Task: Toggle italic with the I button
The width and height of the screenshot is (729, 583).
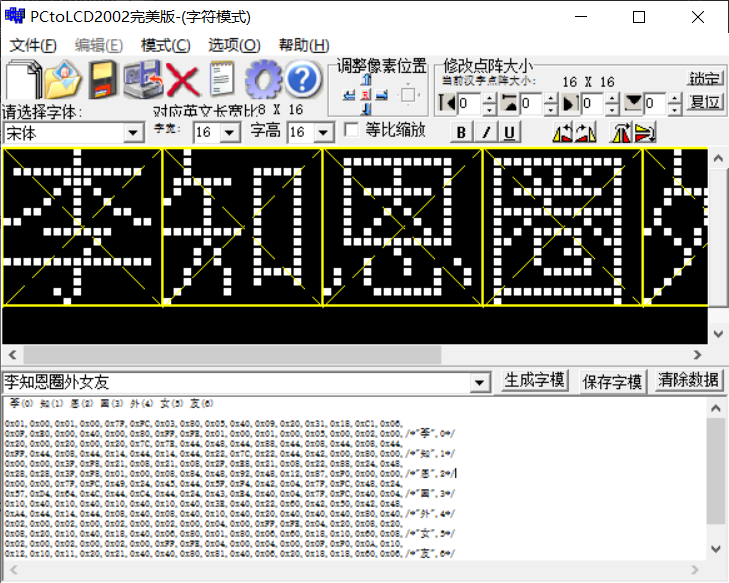Action: tap(486, 132)
